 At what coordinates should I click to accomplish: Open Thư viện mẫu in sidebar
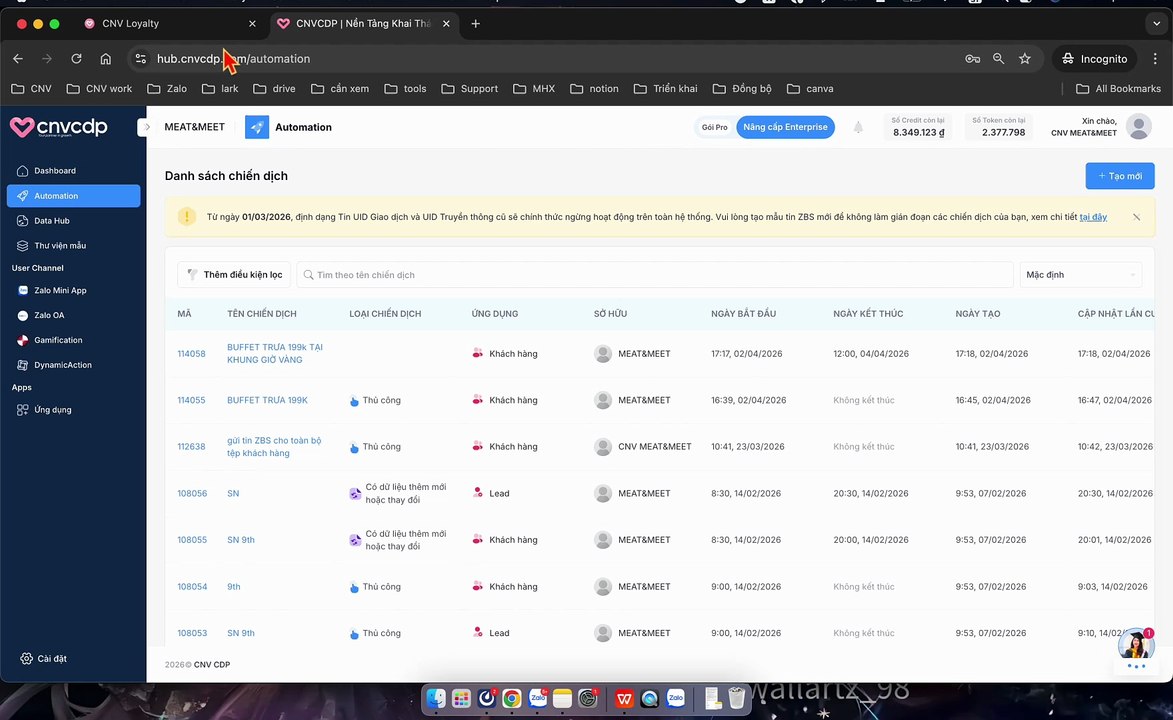pos(60,245)
